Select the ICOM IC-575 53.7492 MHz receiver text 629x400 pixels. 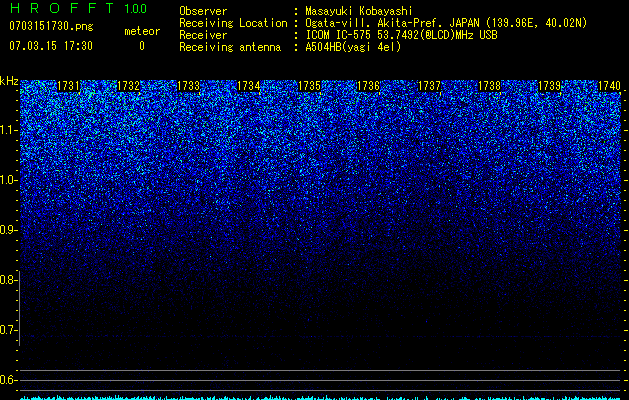401,35
